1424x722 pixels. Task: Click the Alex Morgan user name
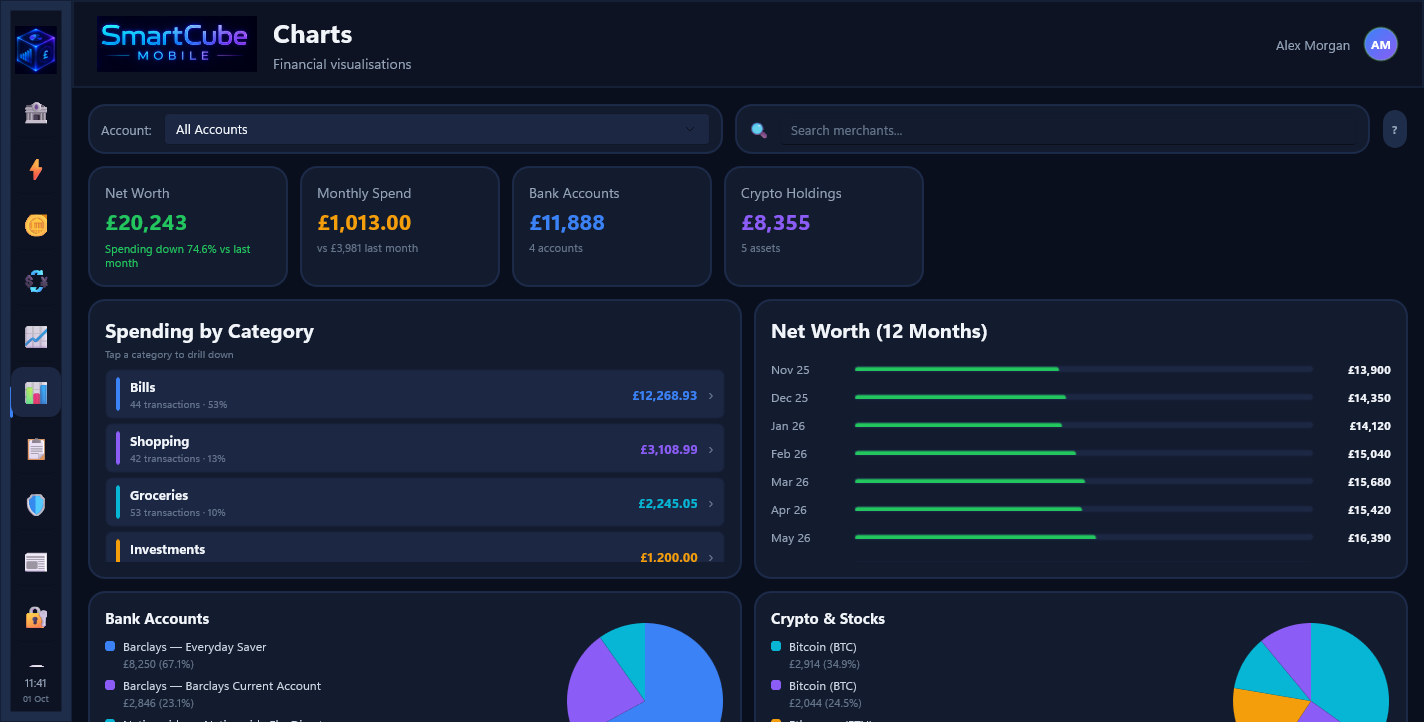[1312, 45]
